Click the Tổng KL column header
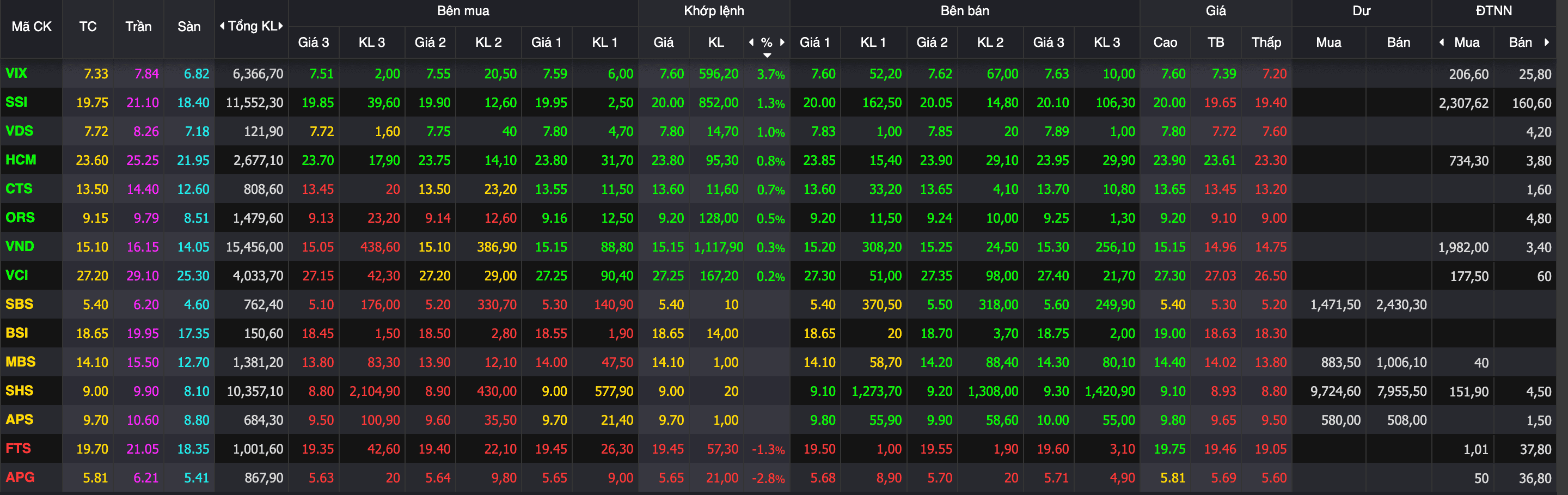The height and width of the screenshot is (495, 1568). coord(252,26)
